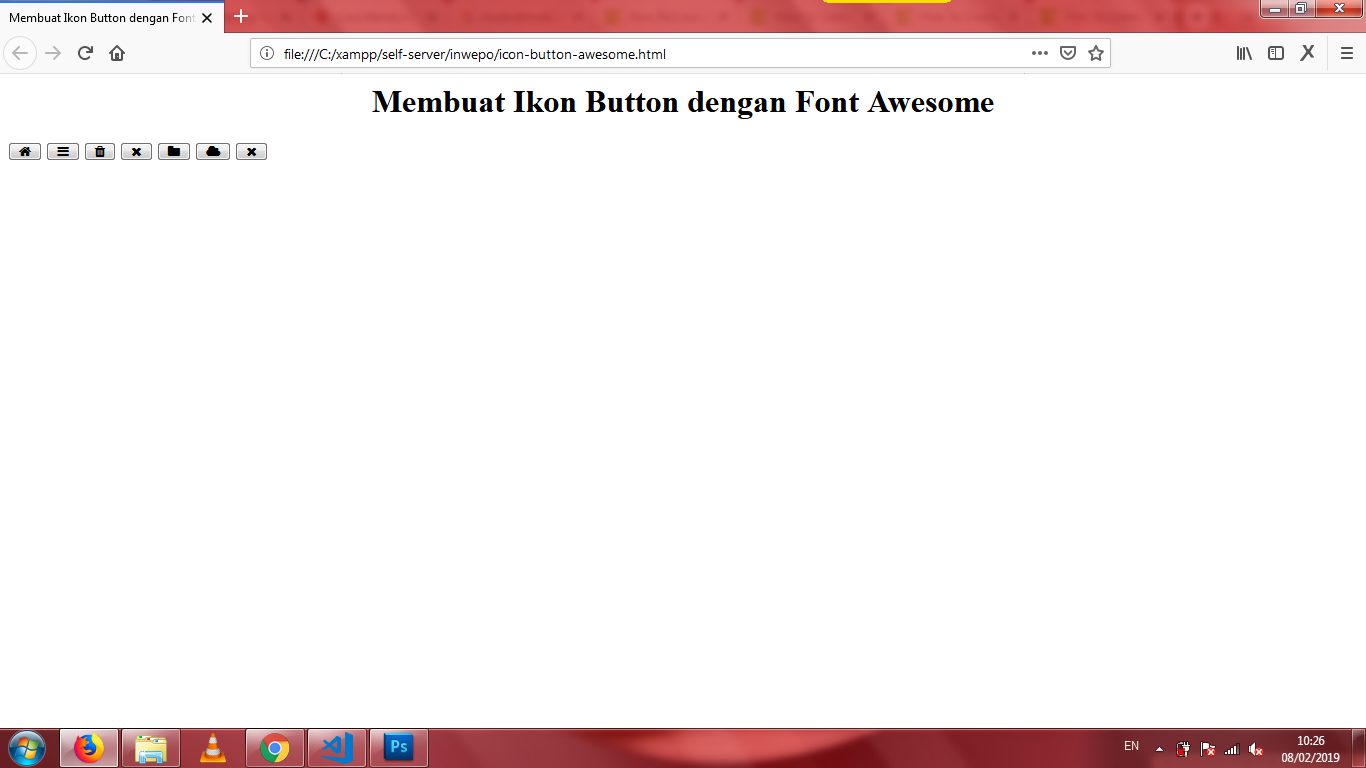Open Firefox's Library icon in the toolbar
The height and width of the screenshot is (768, 1366).
click(1243, 53)
